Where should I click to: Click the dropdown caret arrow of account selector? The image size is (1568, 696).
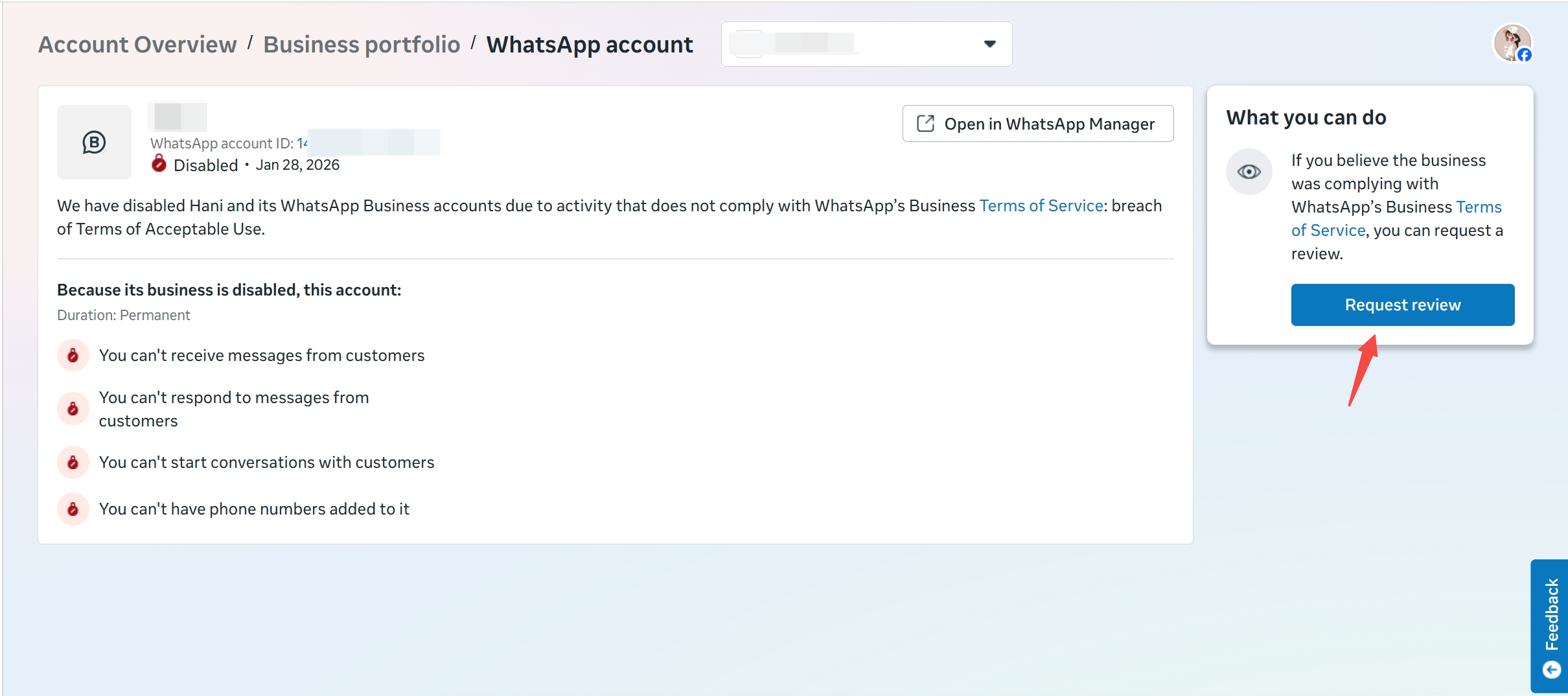989,44
